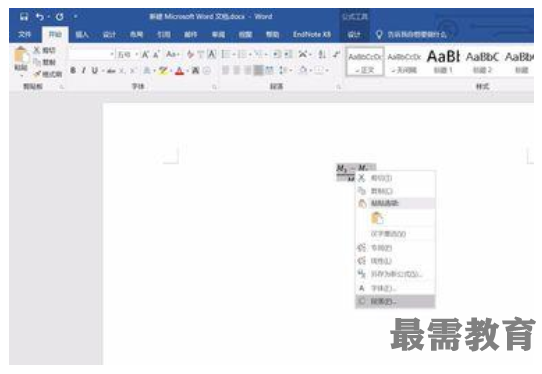The height and width of the screenshot is (374, 542).
Task: Choose Save as New Equation in the context menu
Action: tap(395, 274)
